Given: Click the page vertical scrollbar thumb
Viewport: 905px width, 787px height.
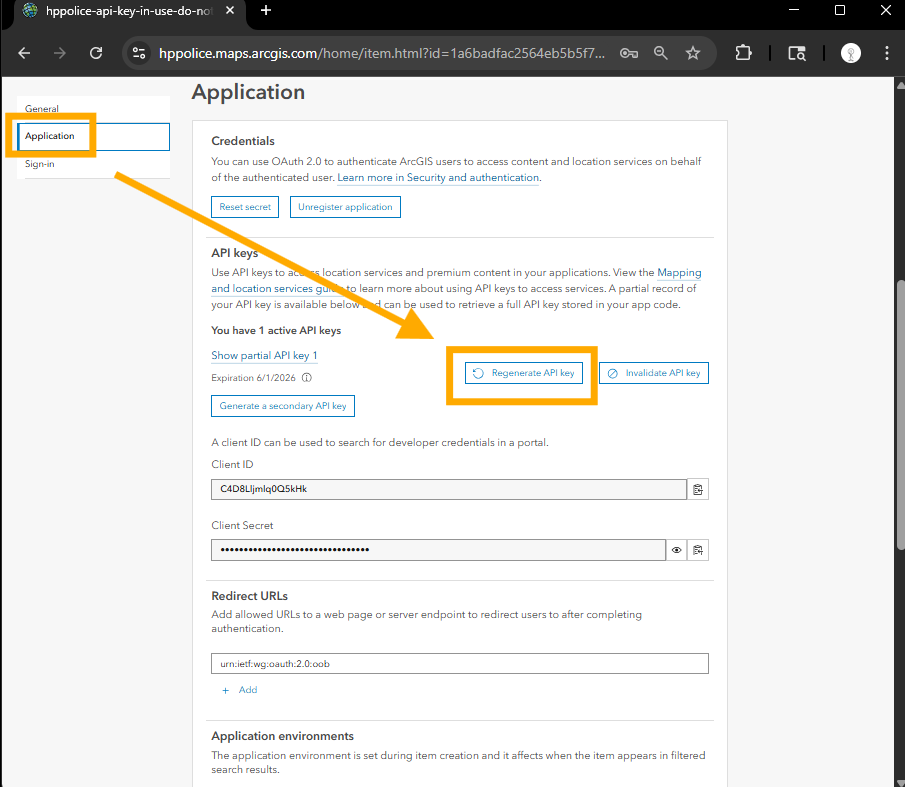Looking at the screenshot, I should coord(900,414).
